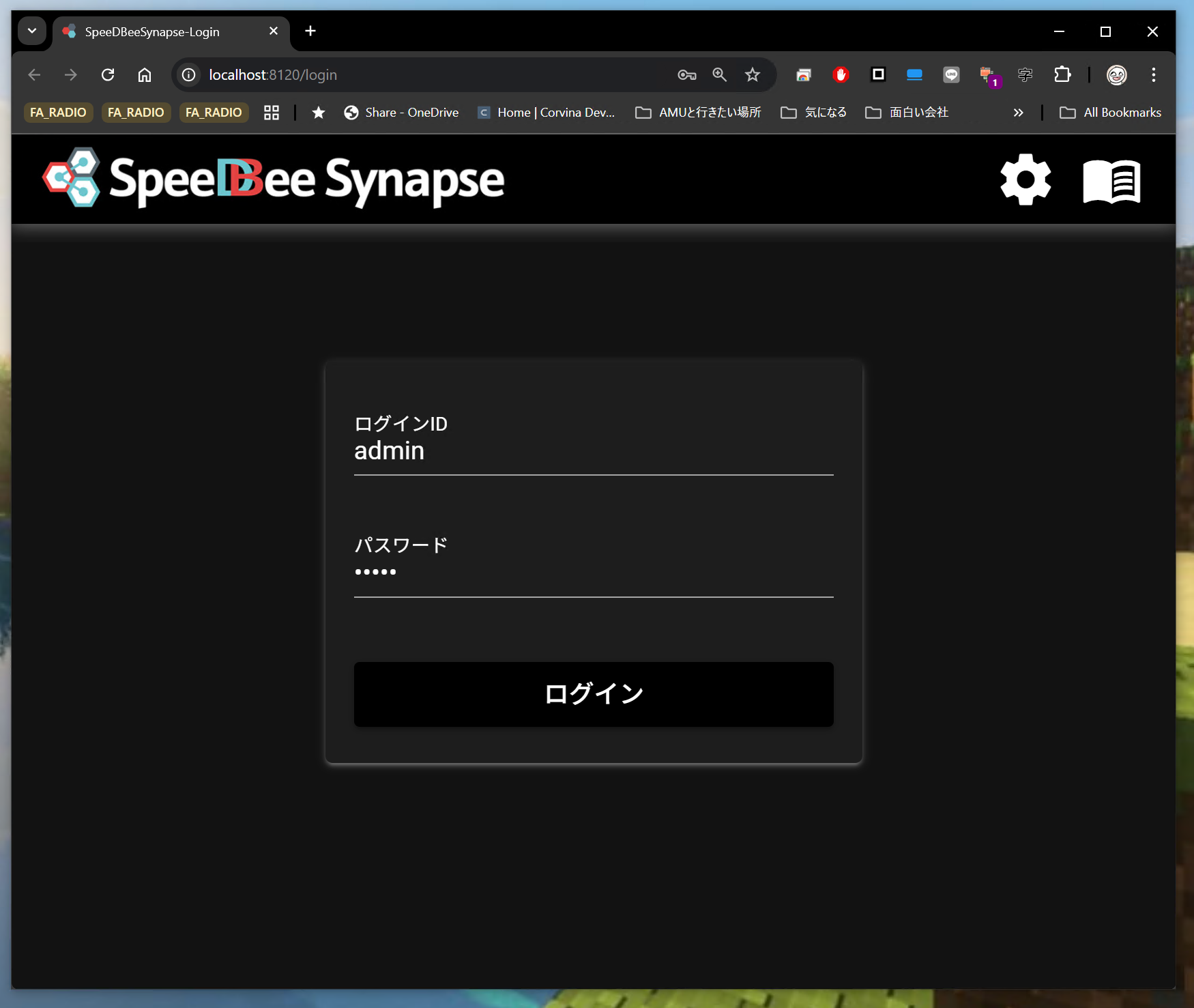The image size is (1194, 1008).
Task: Bookmark this page with the star icon
Action: (x=752, y=75)
